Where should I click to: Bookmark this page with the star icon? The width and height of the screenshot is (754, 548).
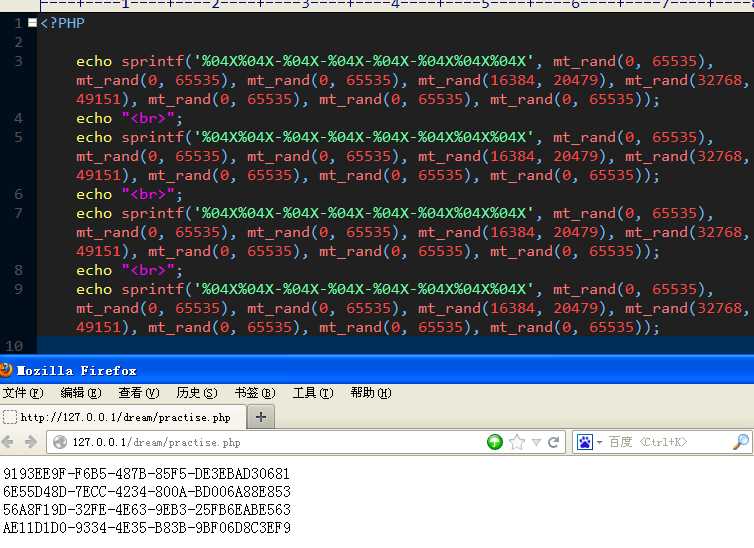(x=517, y=442)
